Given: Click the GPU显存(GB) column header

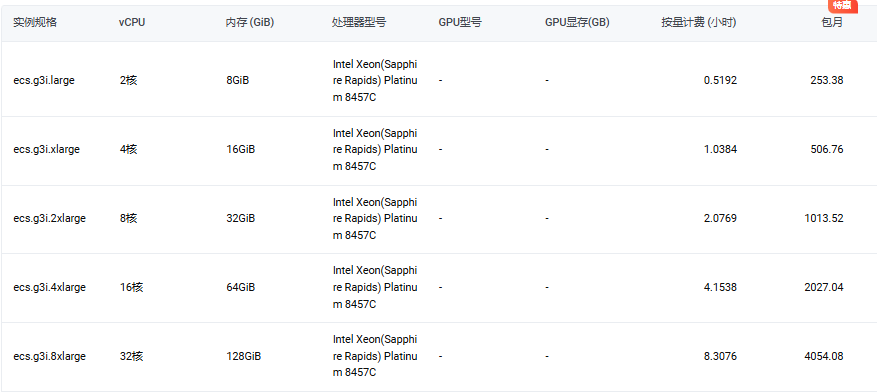Looking at the screenshot, I should coord(577,23).
